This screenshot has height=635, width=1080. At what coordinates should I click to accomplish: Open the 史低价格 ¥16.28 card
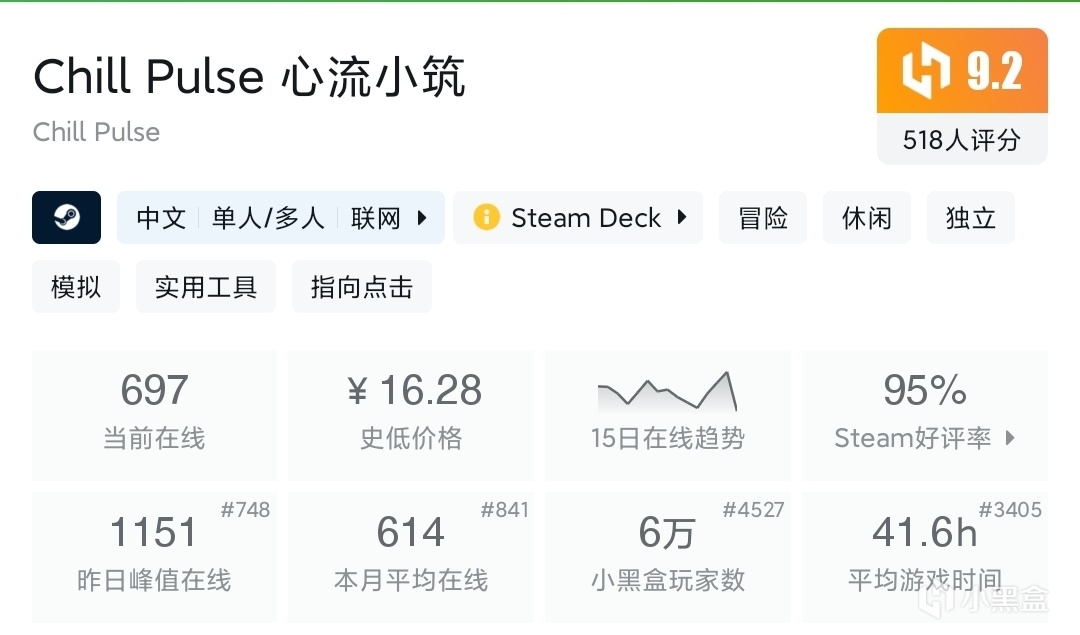[411, 414]
